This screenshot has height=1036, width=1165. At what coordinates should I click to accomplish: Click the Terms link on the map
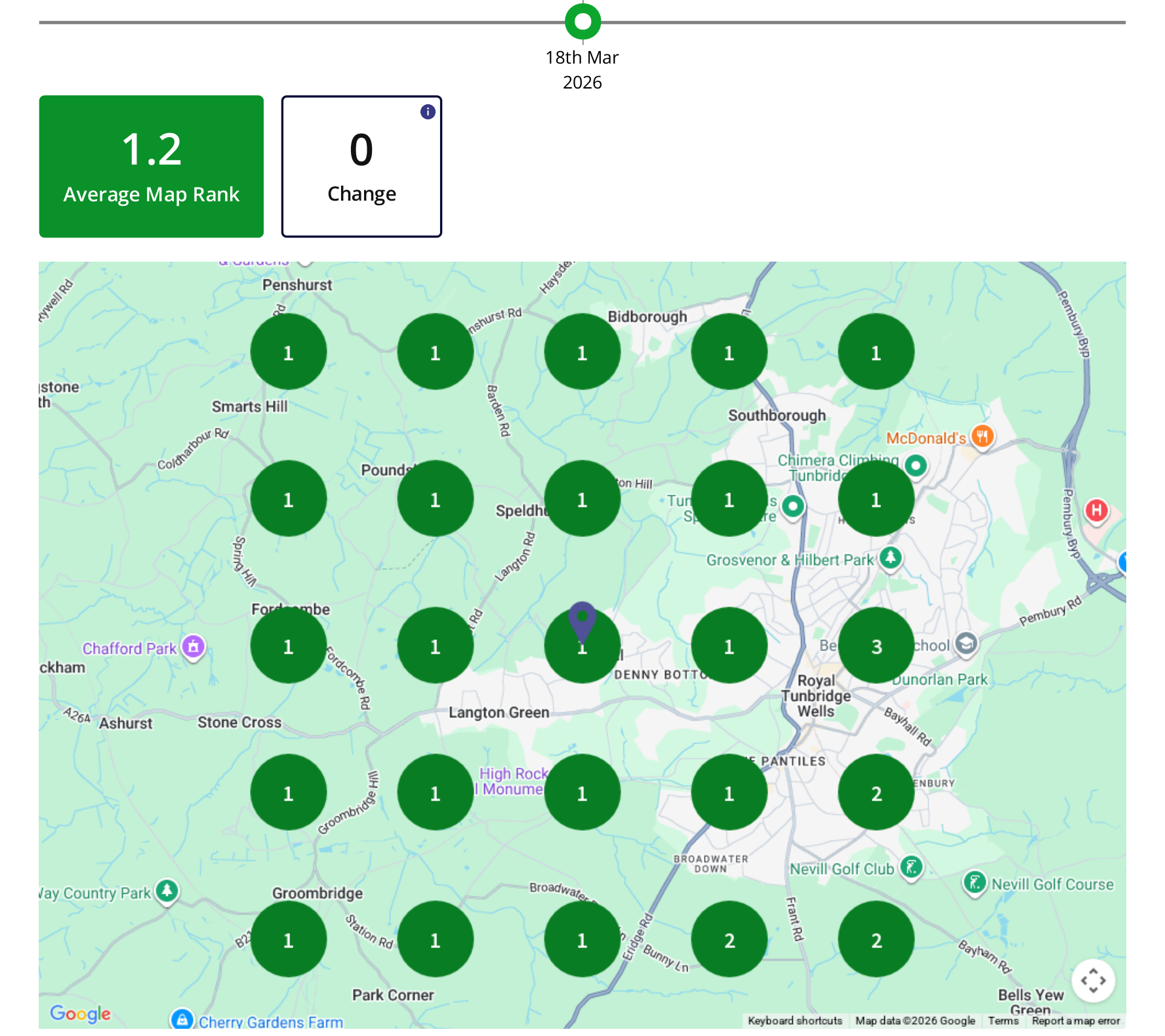1003,1021
